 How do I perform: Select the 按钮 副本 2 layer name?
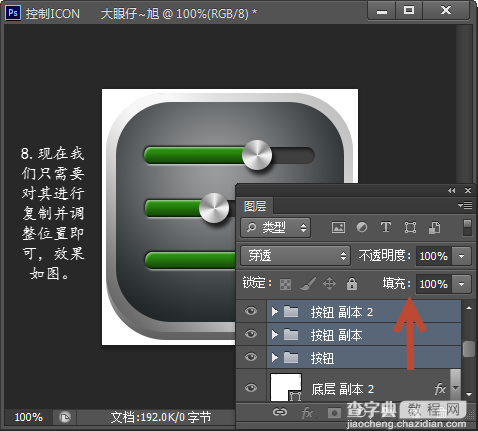pos(342,312)
